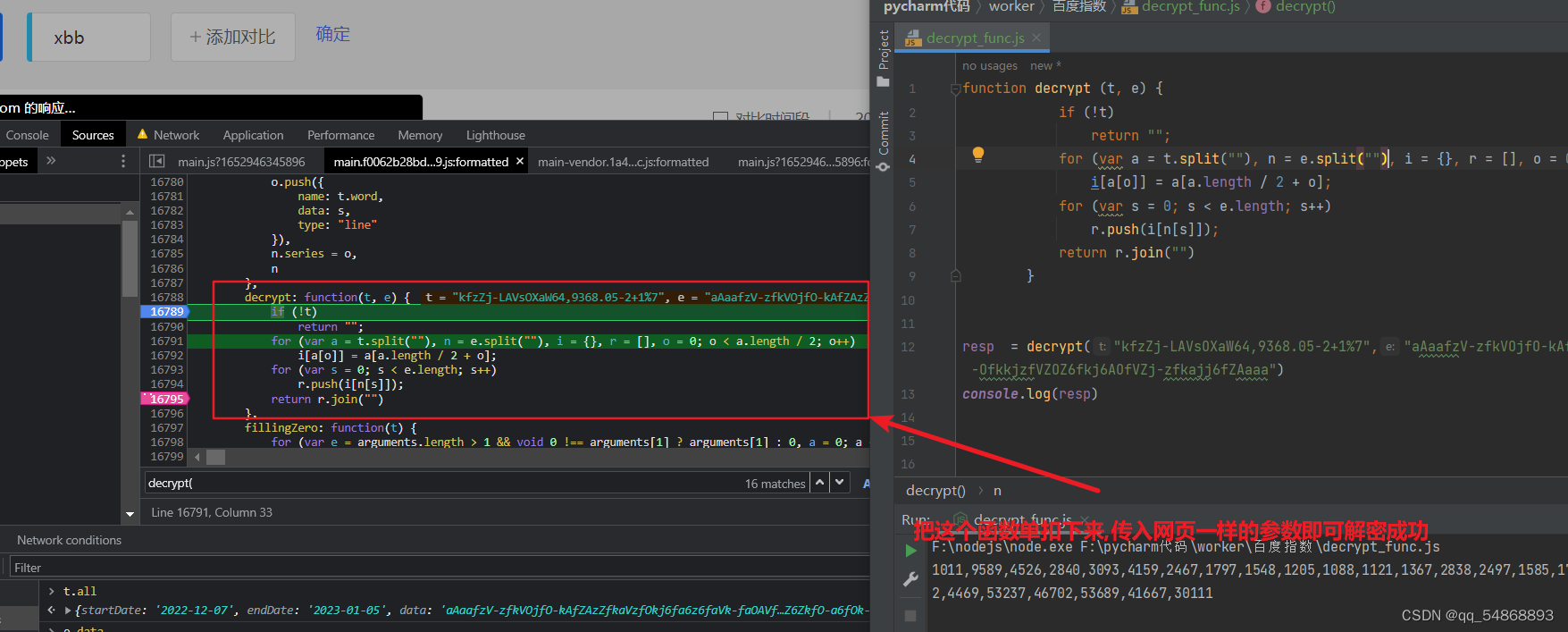Click 确定 confirm link
This screenshot has height=632, width=1568.
(x=333, y=34)
